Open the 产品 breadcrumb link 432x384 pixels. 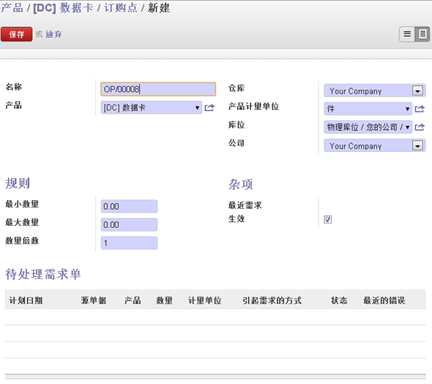(x=12, y=8)
